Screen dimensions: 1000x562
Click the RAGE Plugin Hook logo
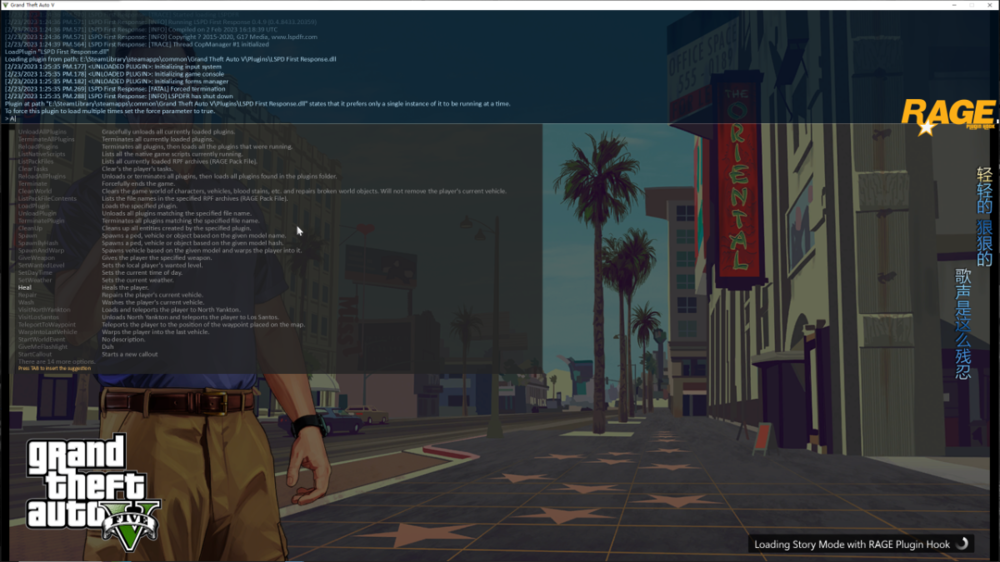click(x=946, y=115)
